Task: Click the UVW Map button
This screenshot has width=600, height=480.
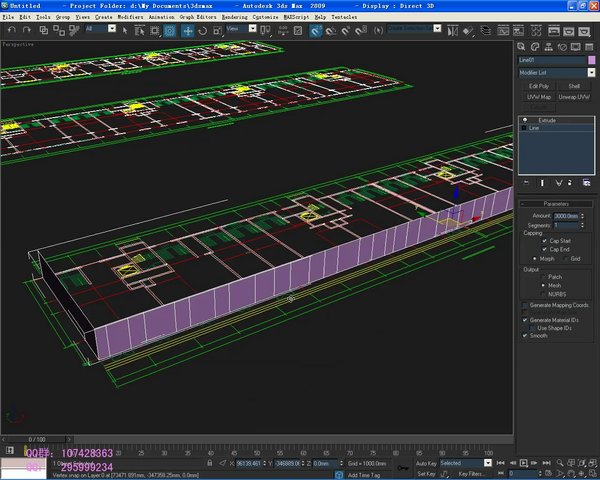Action: [x=539, y=97]
